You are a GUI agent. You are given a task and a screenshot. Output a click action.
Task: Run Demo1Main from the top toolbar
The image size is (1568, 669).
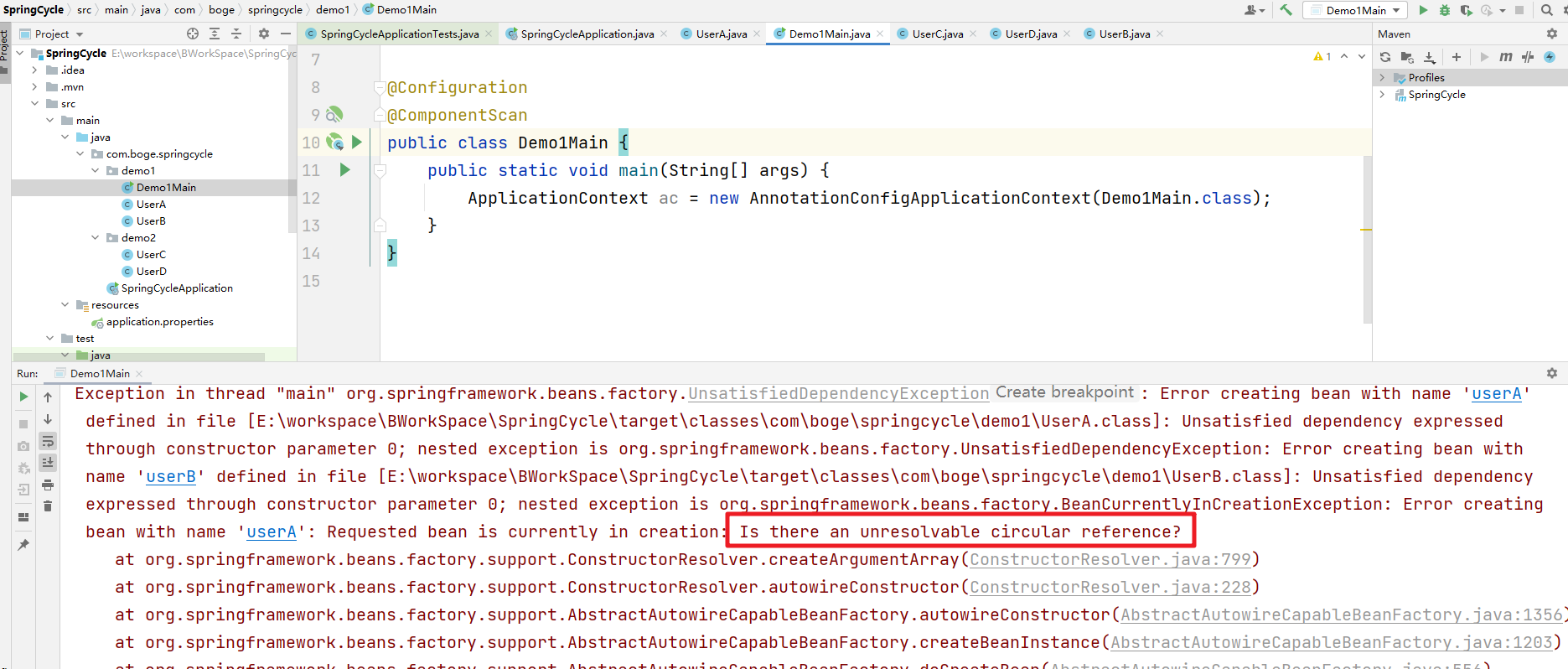click(1423, 10)
